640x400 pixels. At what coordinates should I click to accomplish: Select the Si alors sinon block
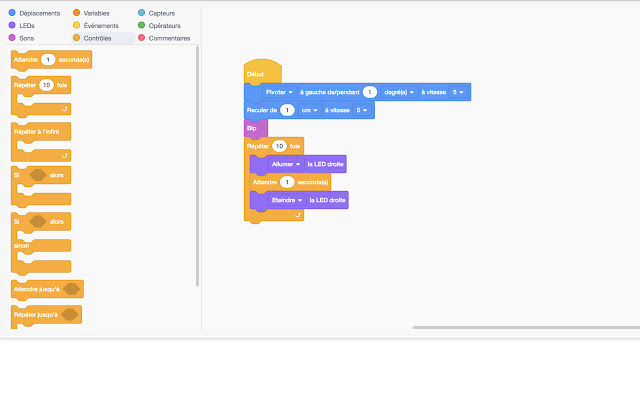(x=41, y=243)
